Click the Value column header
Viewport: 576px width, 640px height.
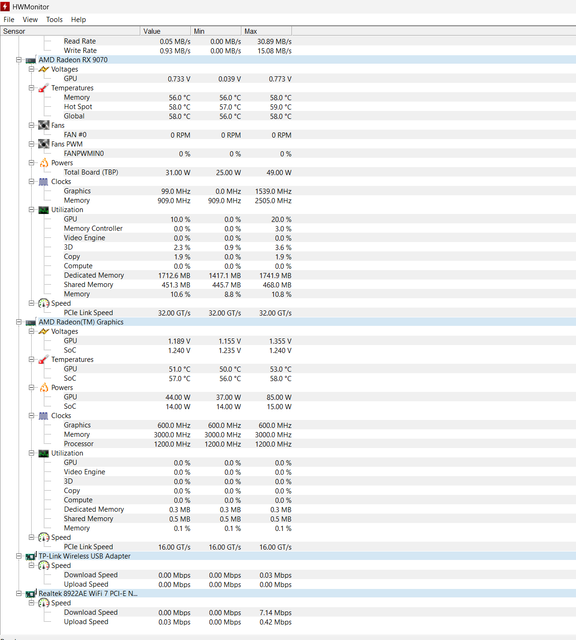click(165, 31)
